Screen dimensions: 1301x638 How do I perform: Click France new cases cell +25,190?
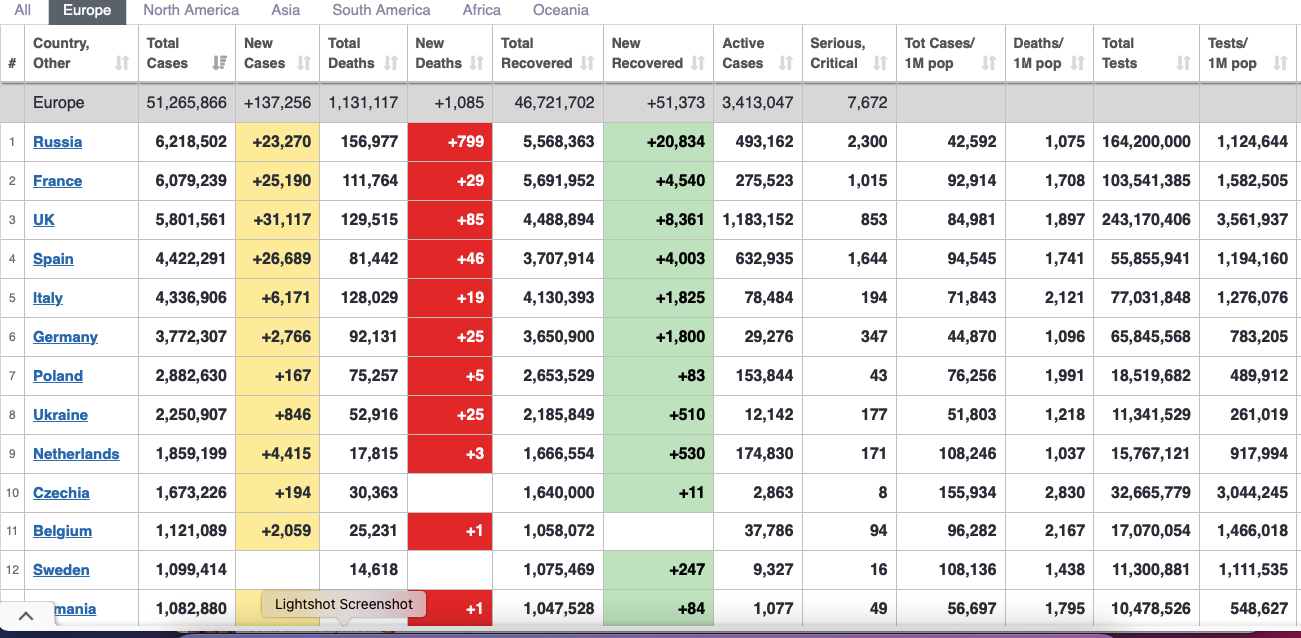(x=278, y=181)
